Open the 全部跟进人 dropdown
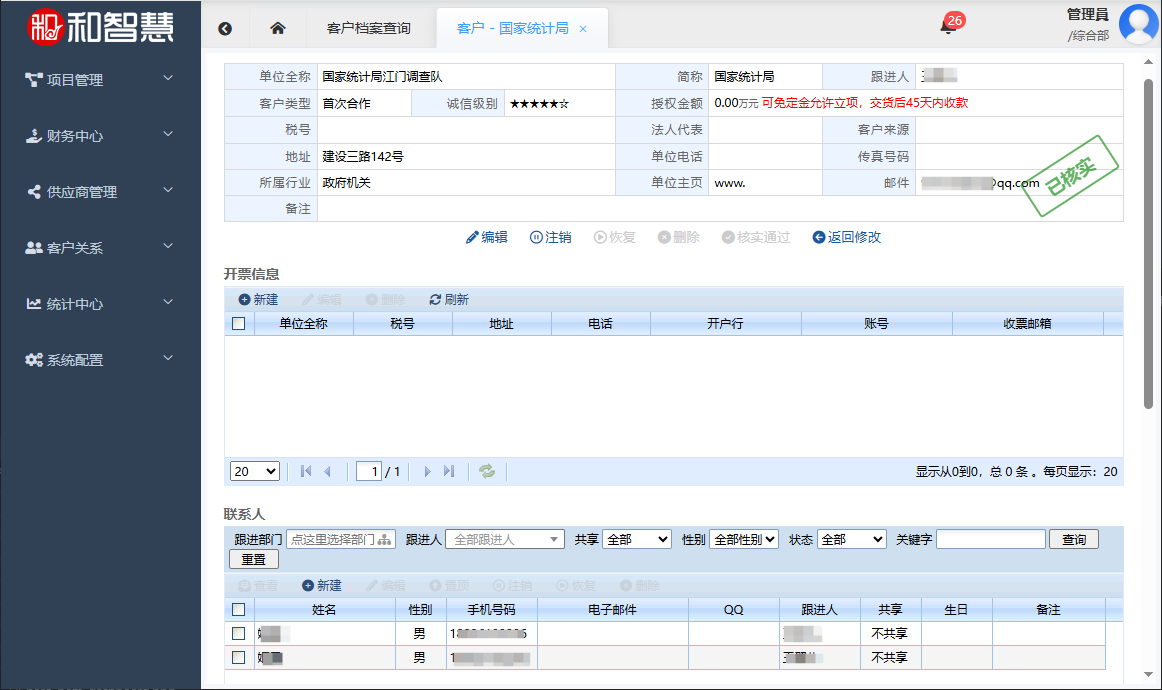 tap(505, 540)
